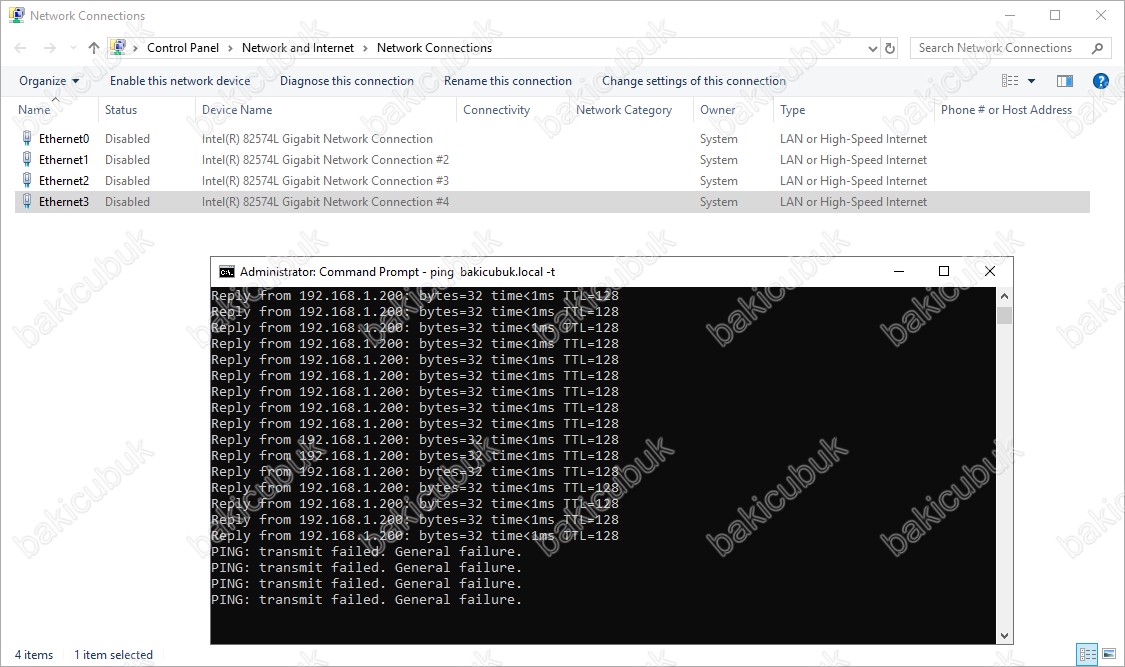Select the Ethernet0 connection name

click(x=64, y=138)
